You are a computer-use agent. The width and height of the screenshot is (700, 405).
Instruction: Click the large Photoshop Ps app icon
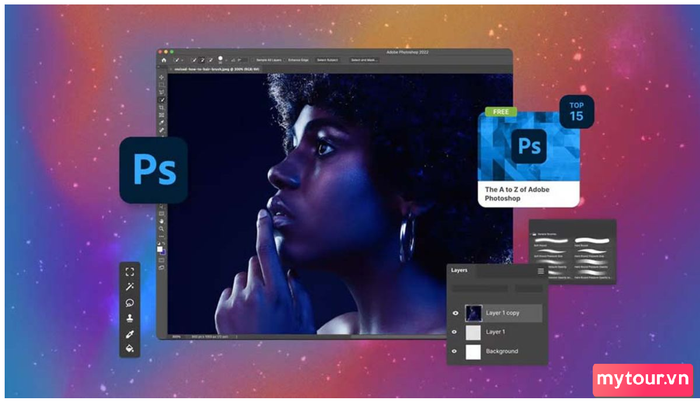point(154,170)
